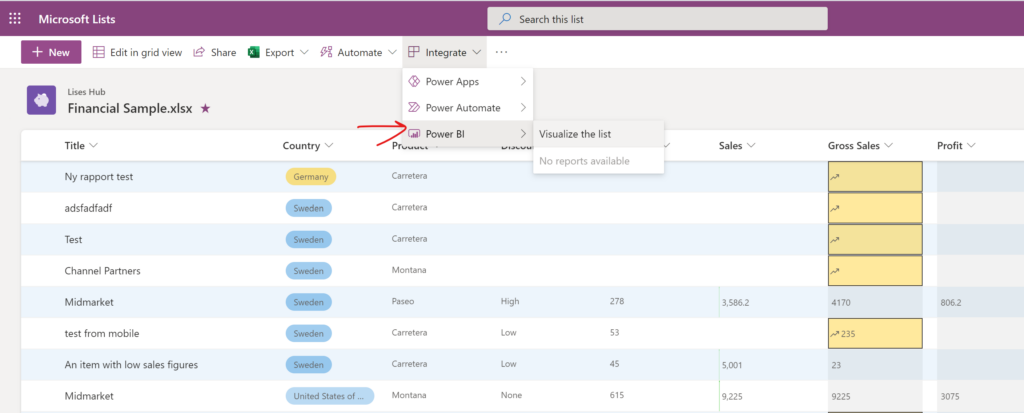Choose Visualize the list option
The image size is (1024, 413).
575,134
